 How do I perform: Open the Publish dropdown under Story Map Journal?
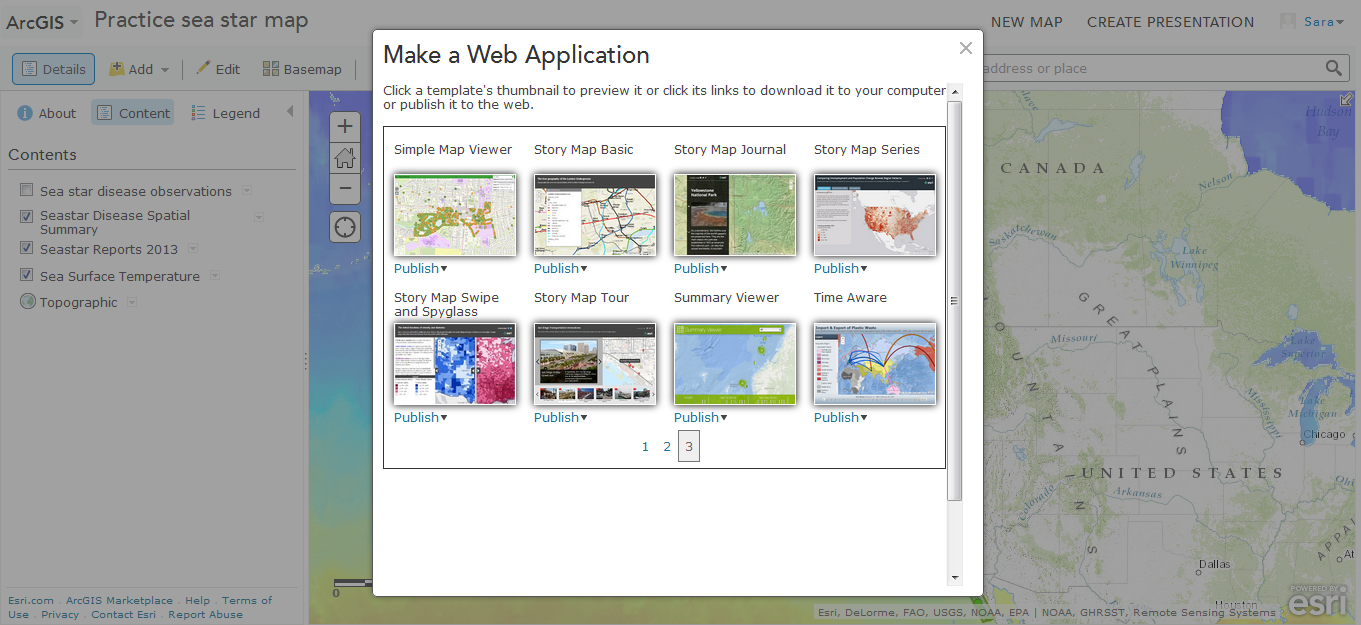700,268
